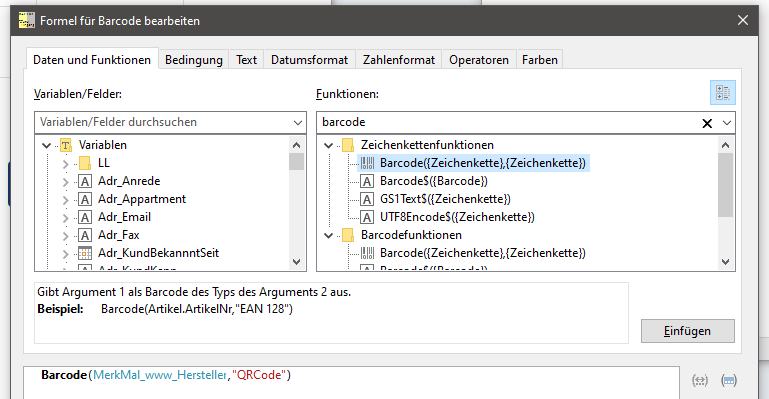The width and height of the screenshot is (769, 399).
Task: Click the LL folder icon
Action: pos(85,163)
